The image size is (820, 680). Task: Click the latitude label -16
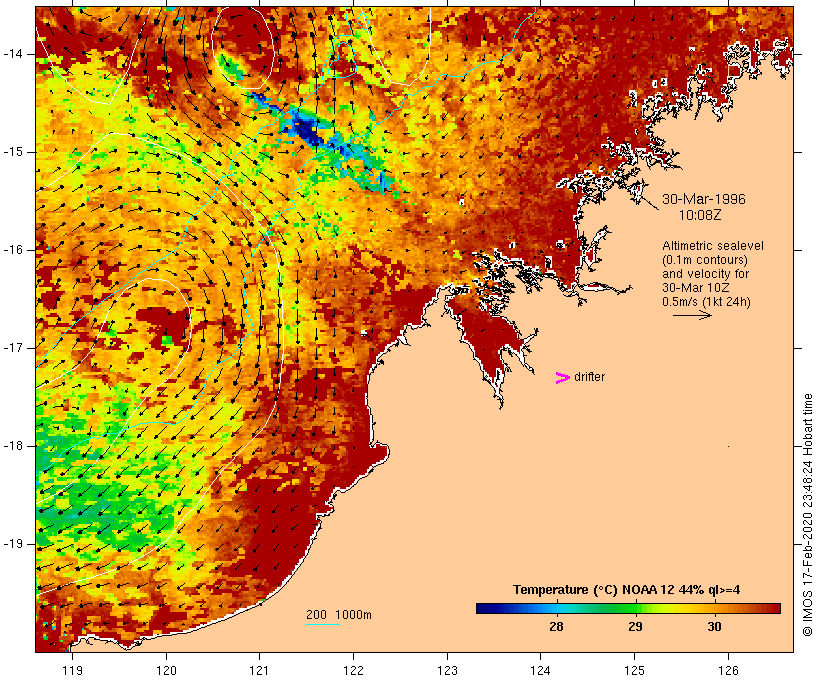(13, 250)
